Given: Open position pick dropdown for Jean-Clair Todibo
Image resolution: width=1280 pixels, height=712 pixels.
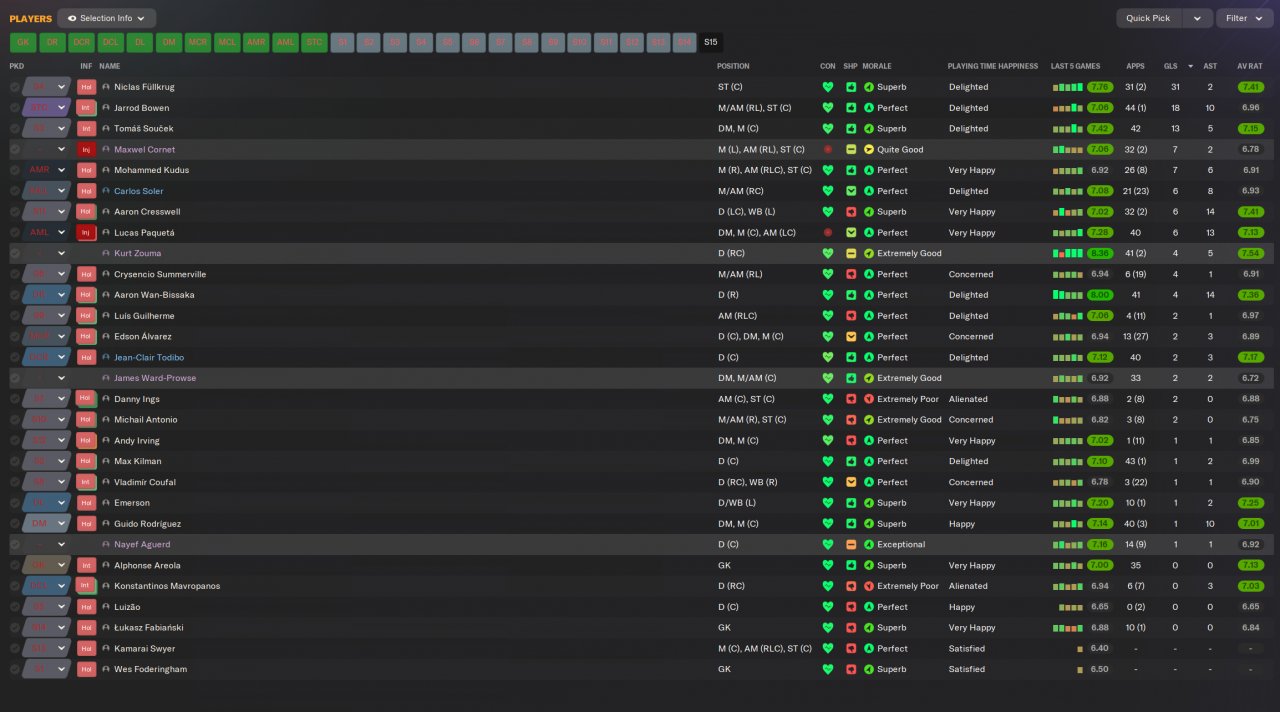Looking at the screenshot, I should point(61,358).
